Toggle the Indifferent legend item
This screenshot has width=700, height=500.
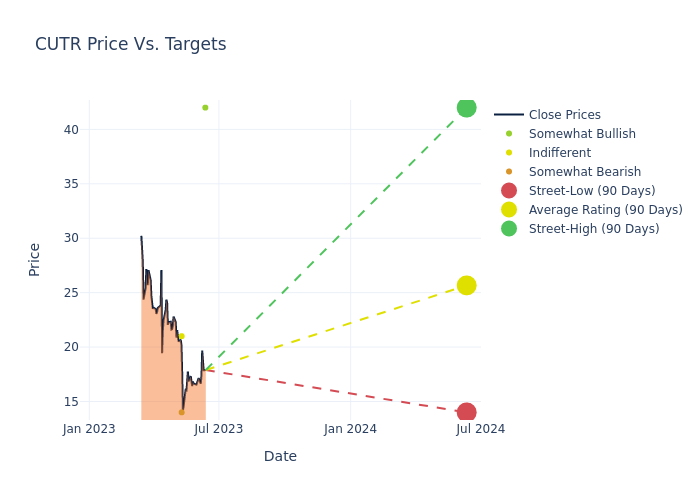[559, 153]
